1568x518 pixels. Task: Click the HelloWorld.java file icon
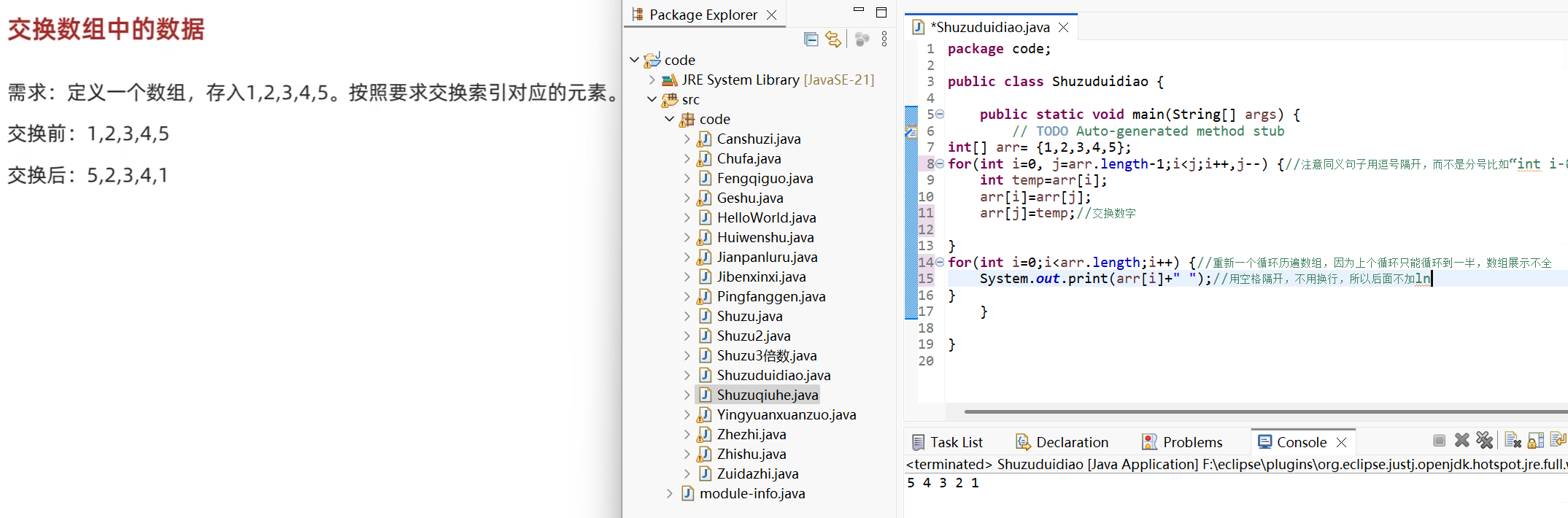click(704, 217)
